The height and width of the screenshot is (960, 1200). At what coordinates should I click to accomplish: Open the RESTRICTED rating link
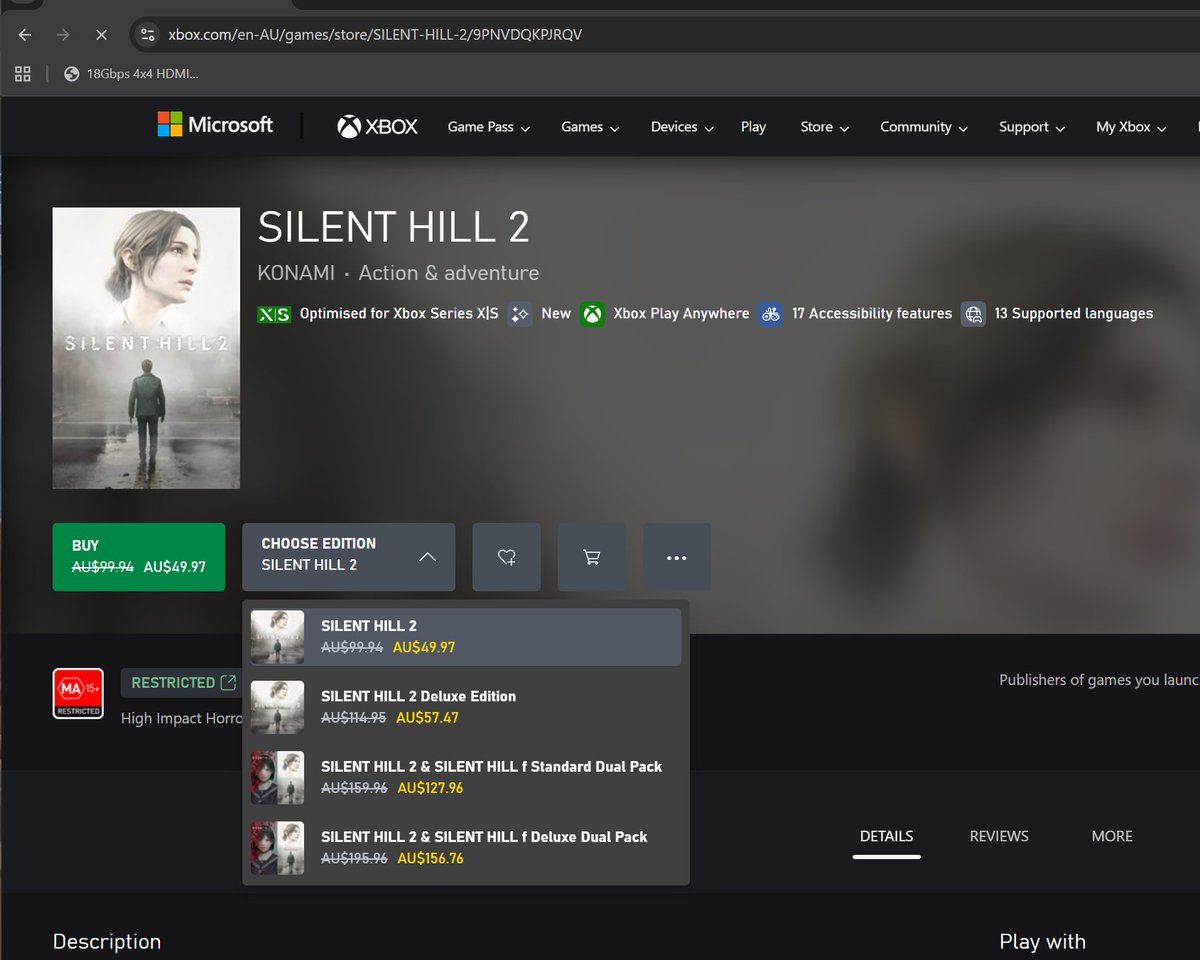click(184, 683)
